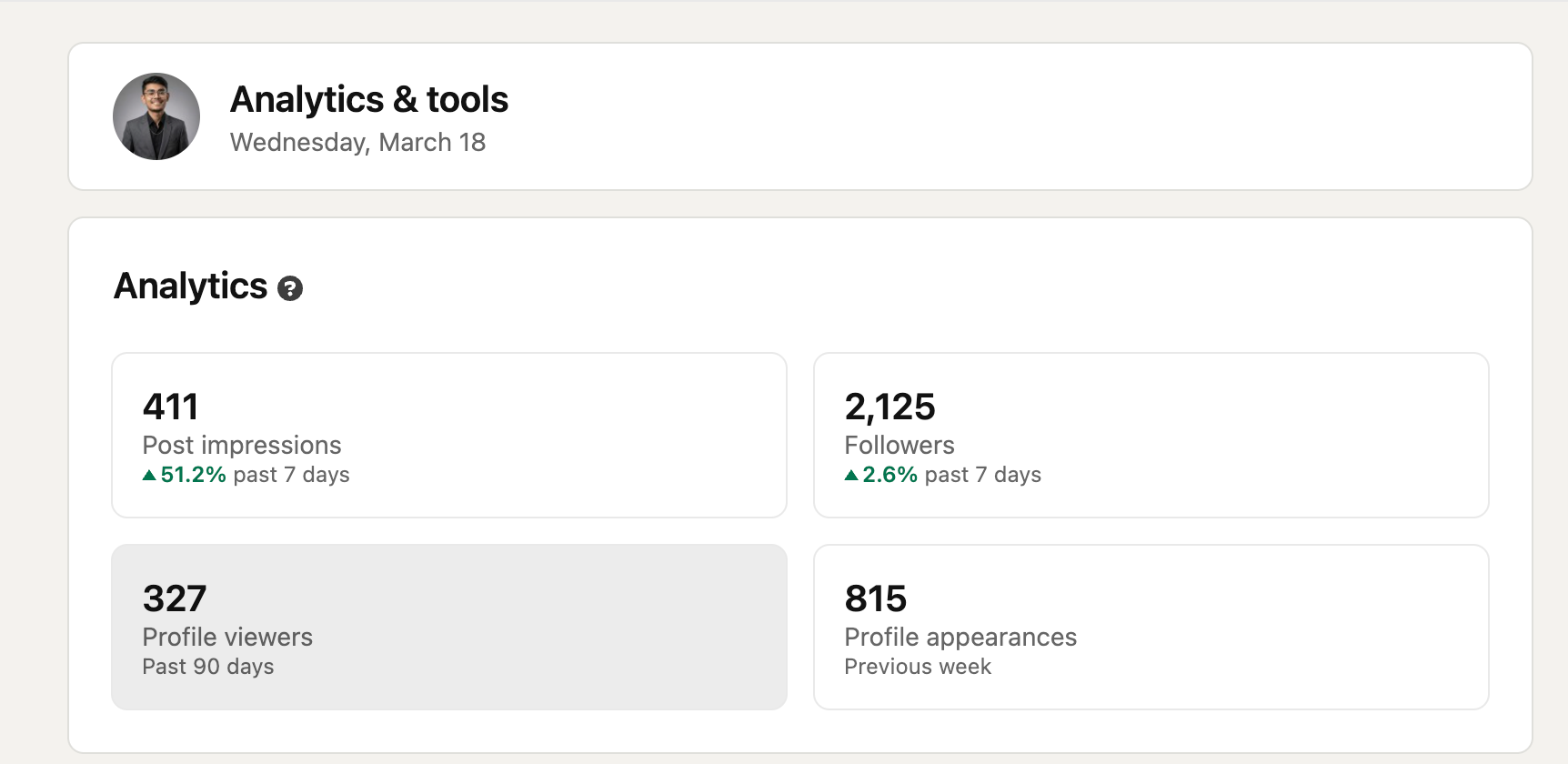Screen dimensions: 1568x764
Task: Click "past 7 days" under Followers
Action: pos(982,475)
